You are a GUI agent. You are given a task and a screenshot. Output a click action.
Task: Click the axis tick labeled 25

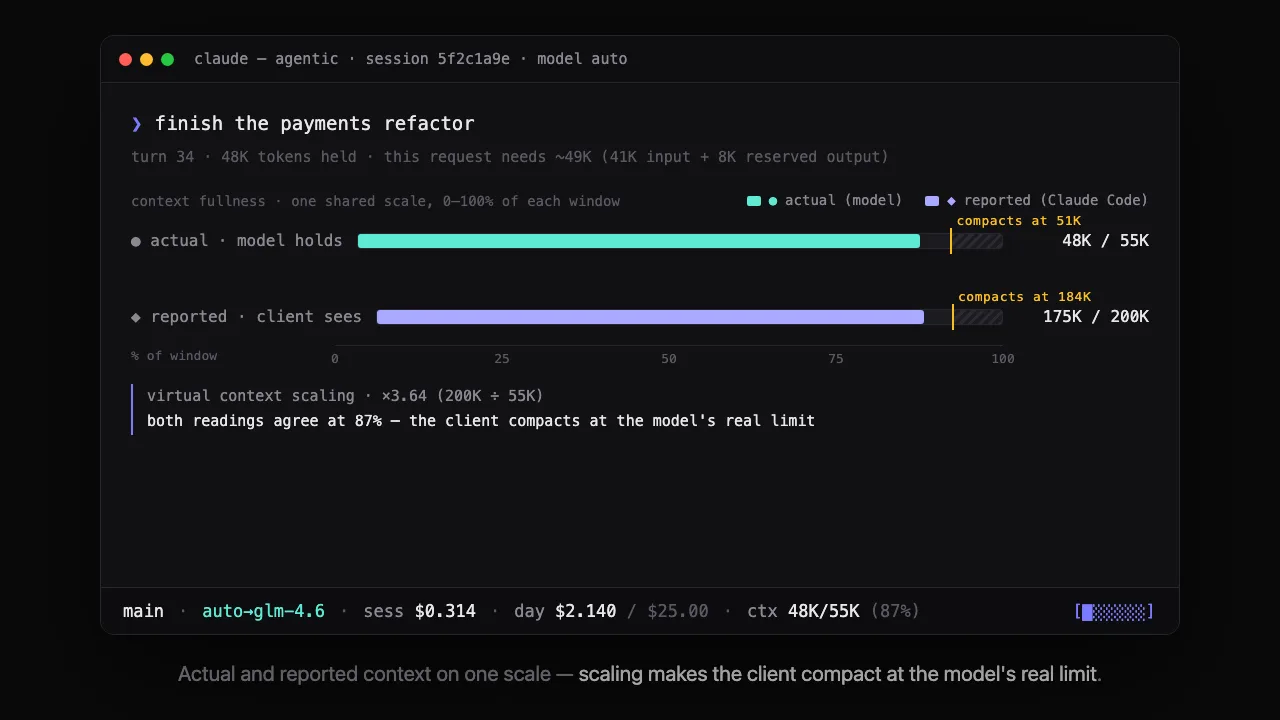(x=502, y=359)
